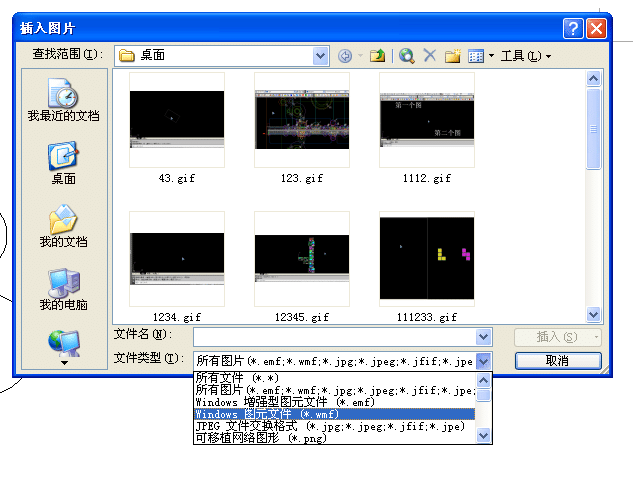The image size is (635, 477).
Task: Create a new folder using toolbar icon
Action: click(x=453, y=56)
